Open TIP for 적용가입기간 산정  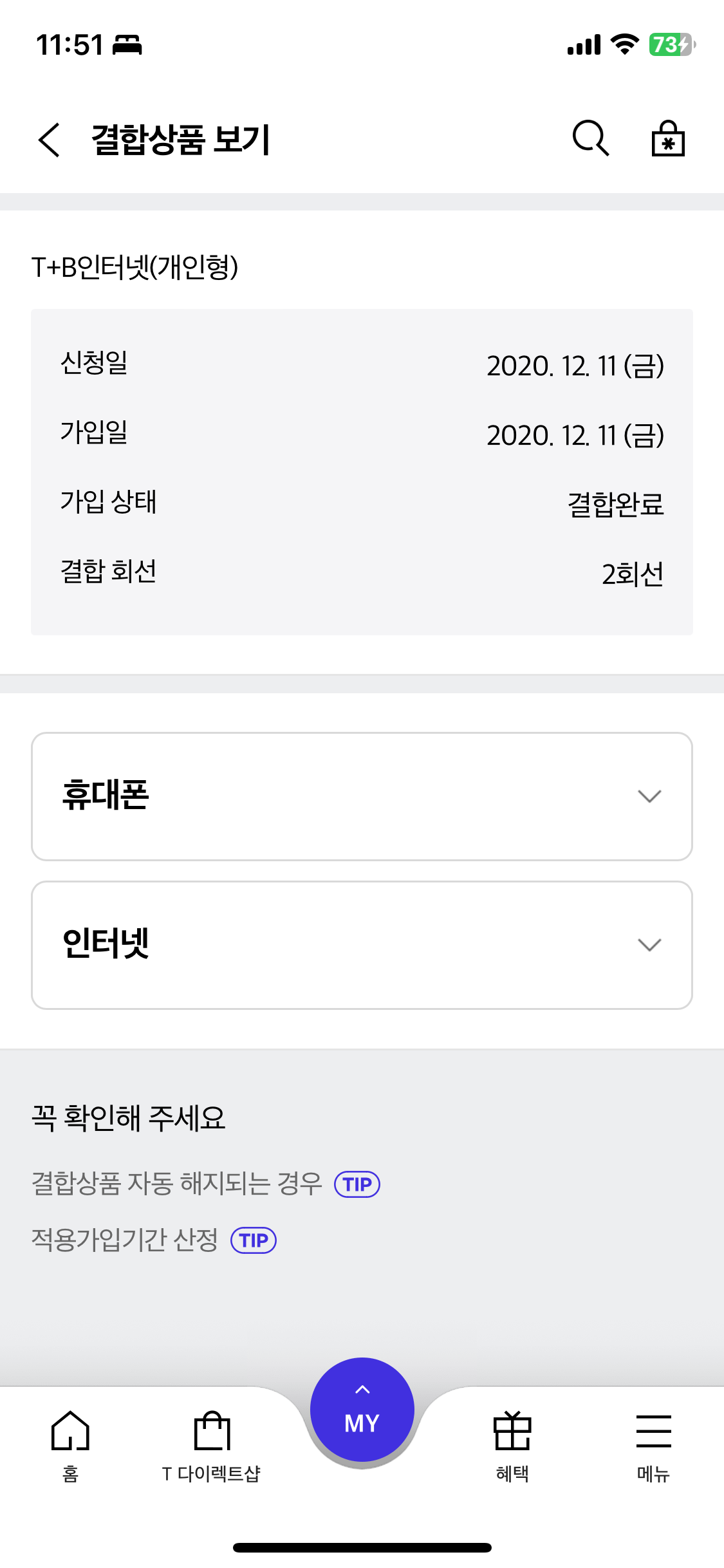point(254,1240)
